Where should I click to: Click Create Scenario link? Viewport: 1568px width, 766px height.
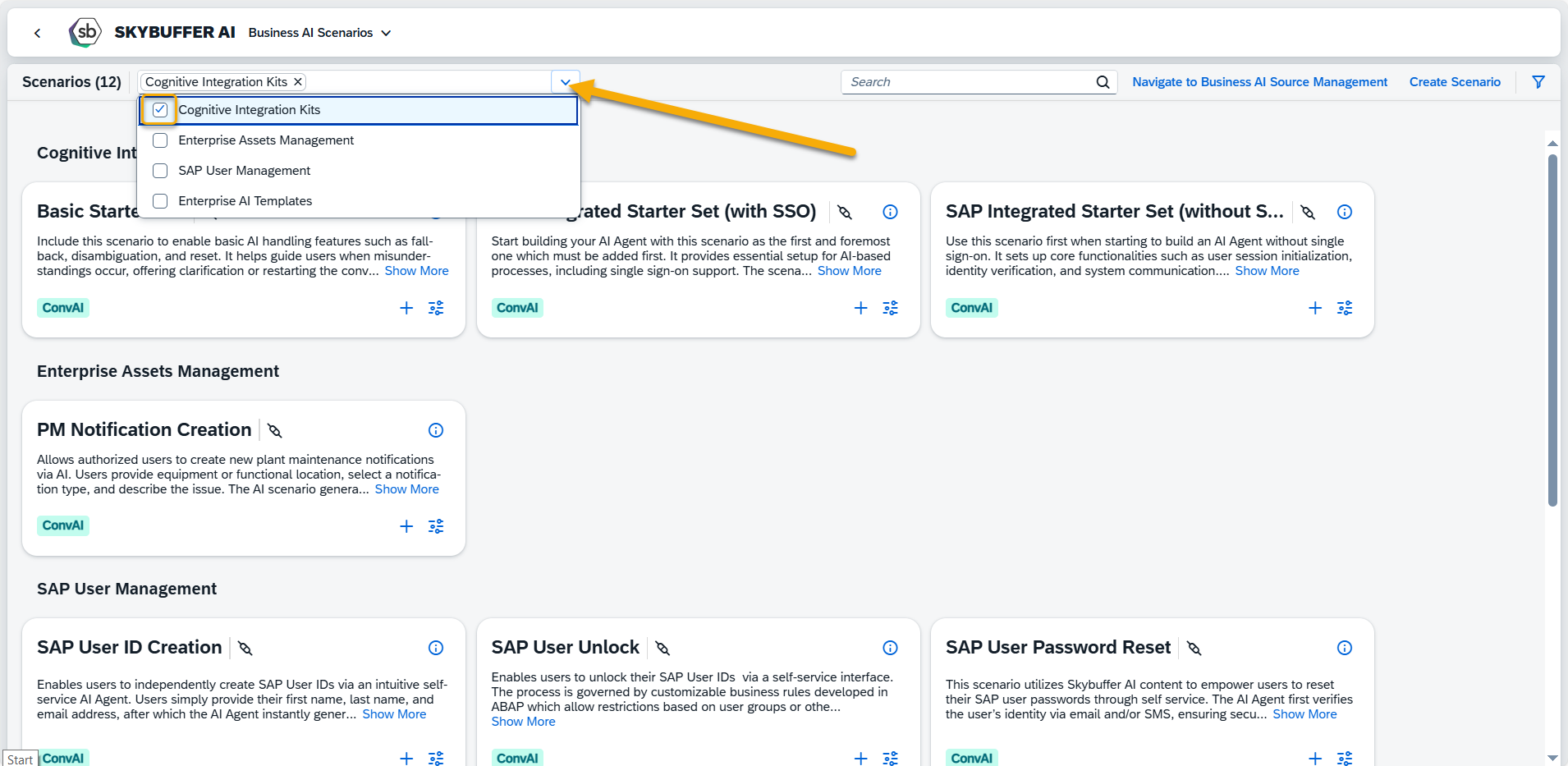click(x=1455, y=82)
